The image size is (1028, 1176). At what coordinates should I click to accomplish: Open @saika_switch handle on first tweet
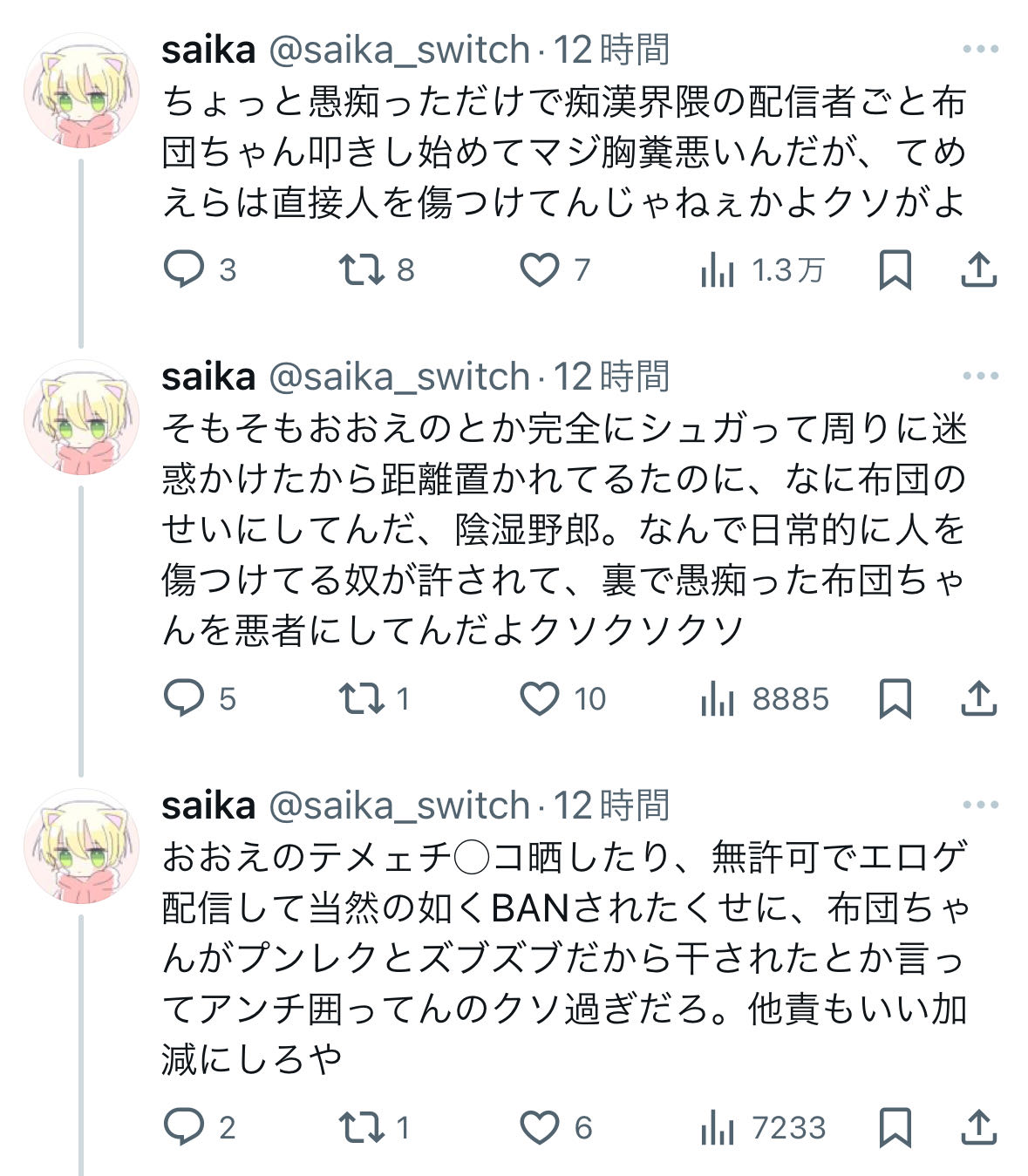[398, 51]
